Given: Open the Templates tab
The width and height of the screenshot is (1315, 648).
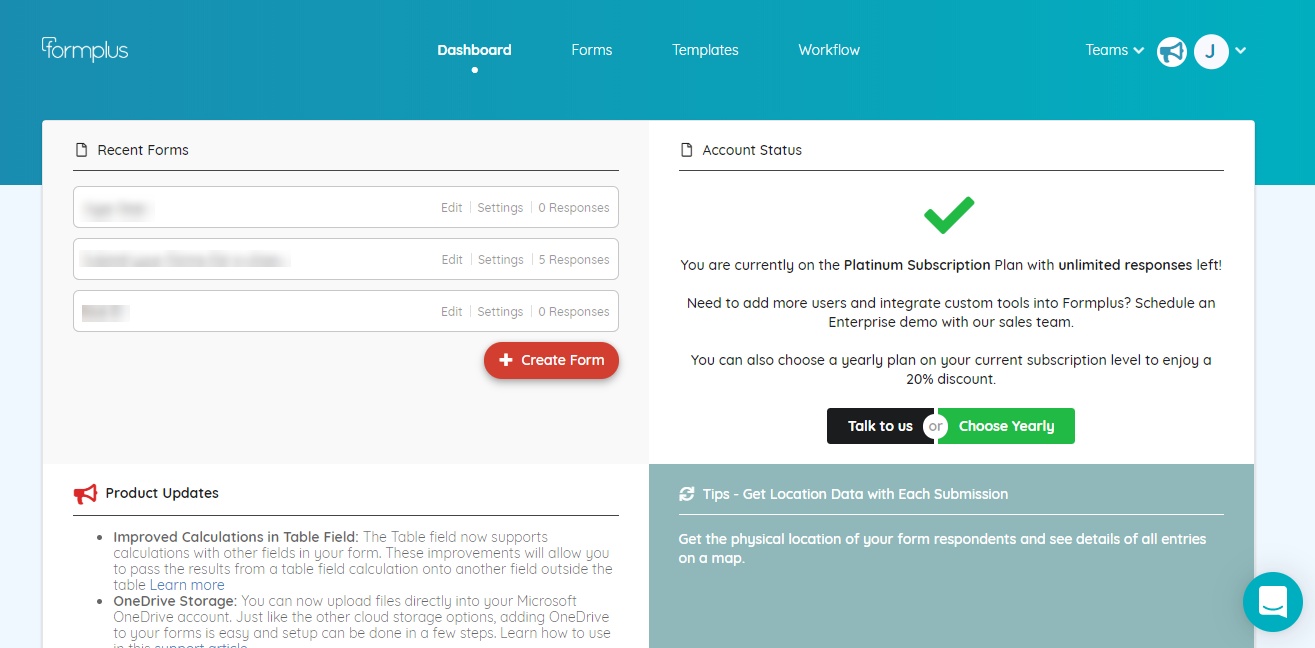Looking at the screenshot, I should [x=705, y=50].
